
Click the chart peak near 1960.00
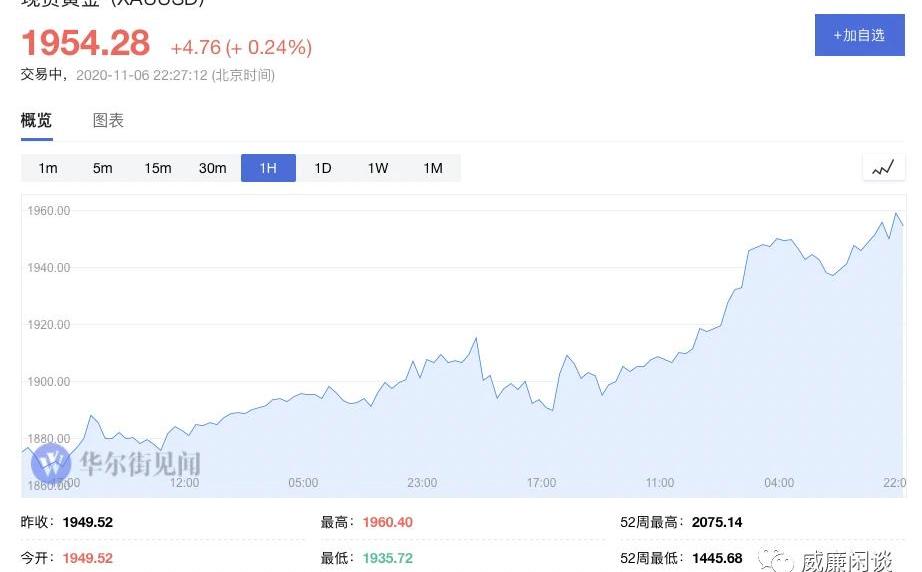tap(896, 213)
